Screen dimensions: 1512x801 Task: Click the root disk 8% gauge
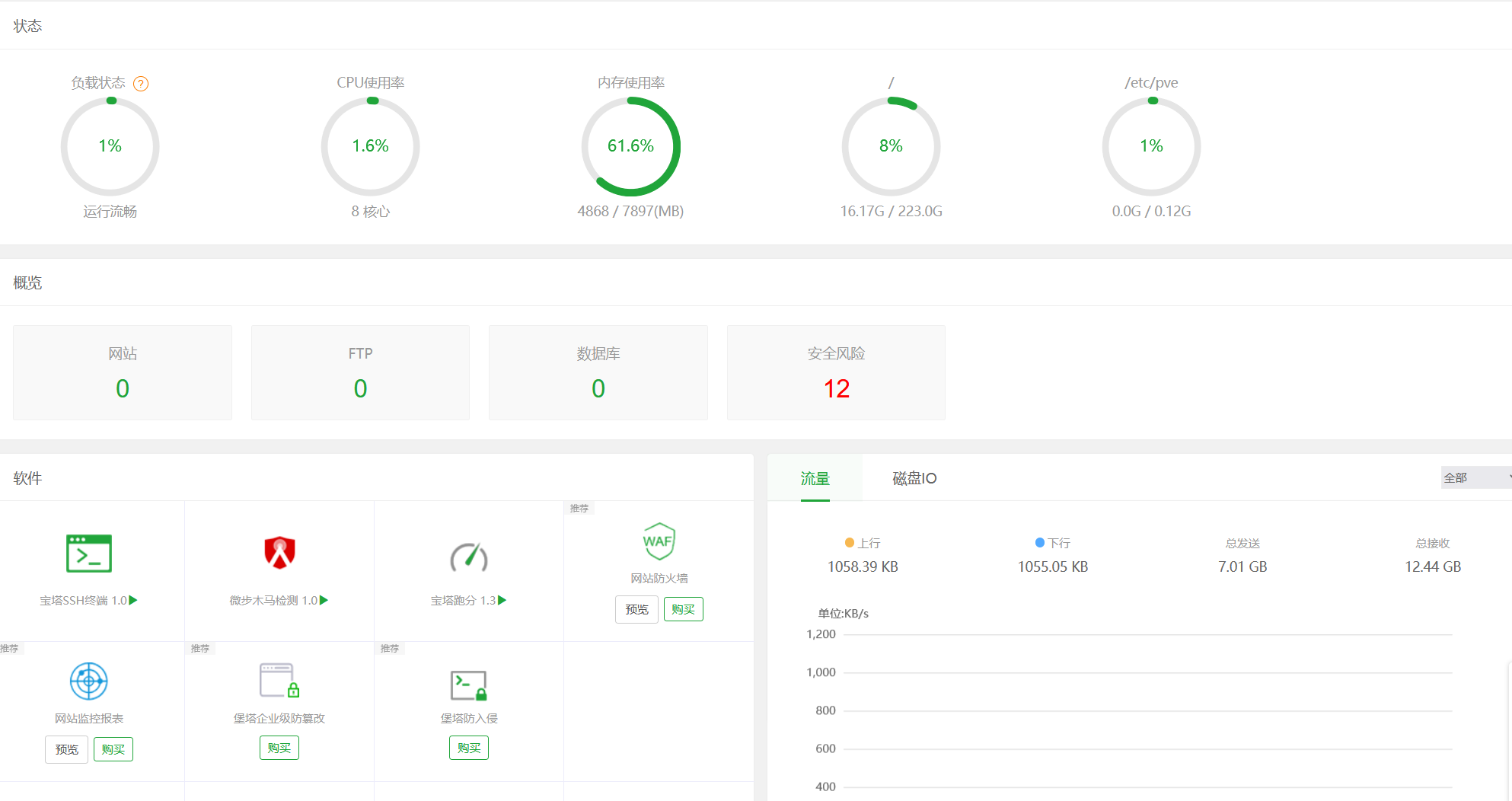point(892,146)
